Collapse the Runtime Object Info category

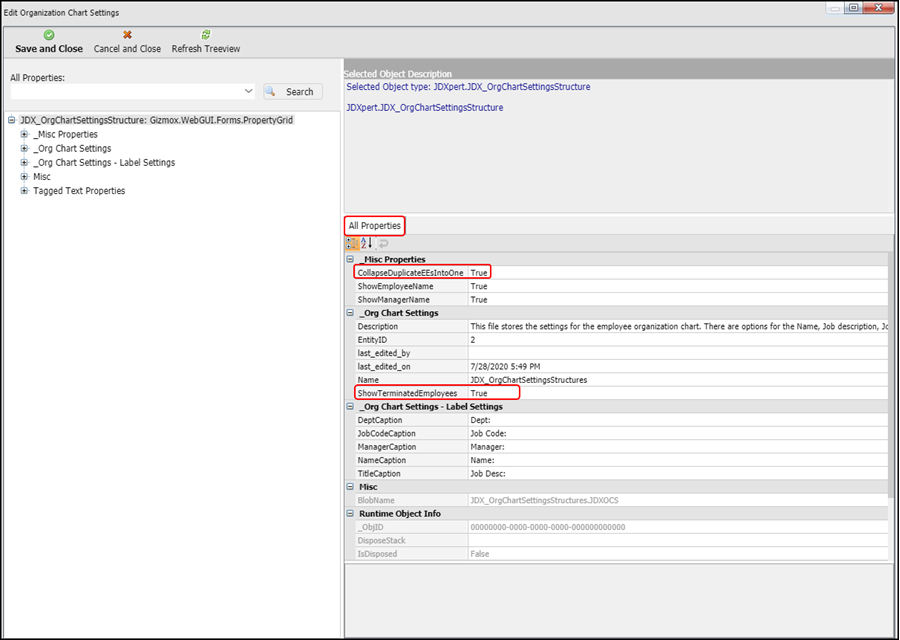tap(350, 514)
